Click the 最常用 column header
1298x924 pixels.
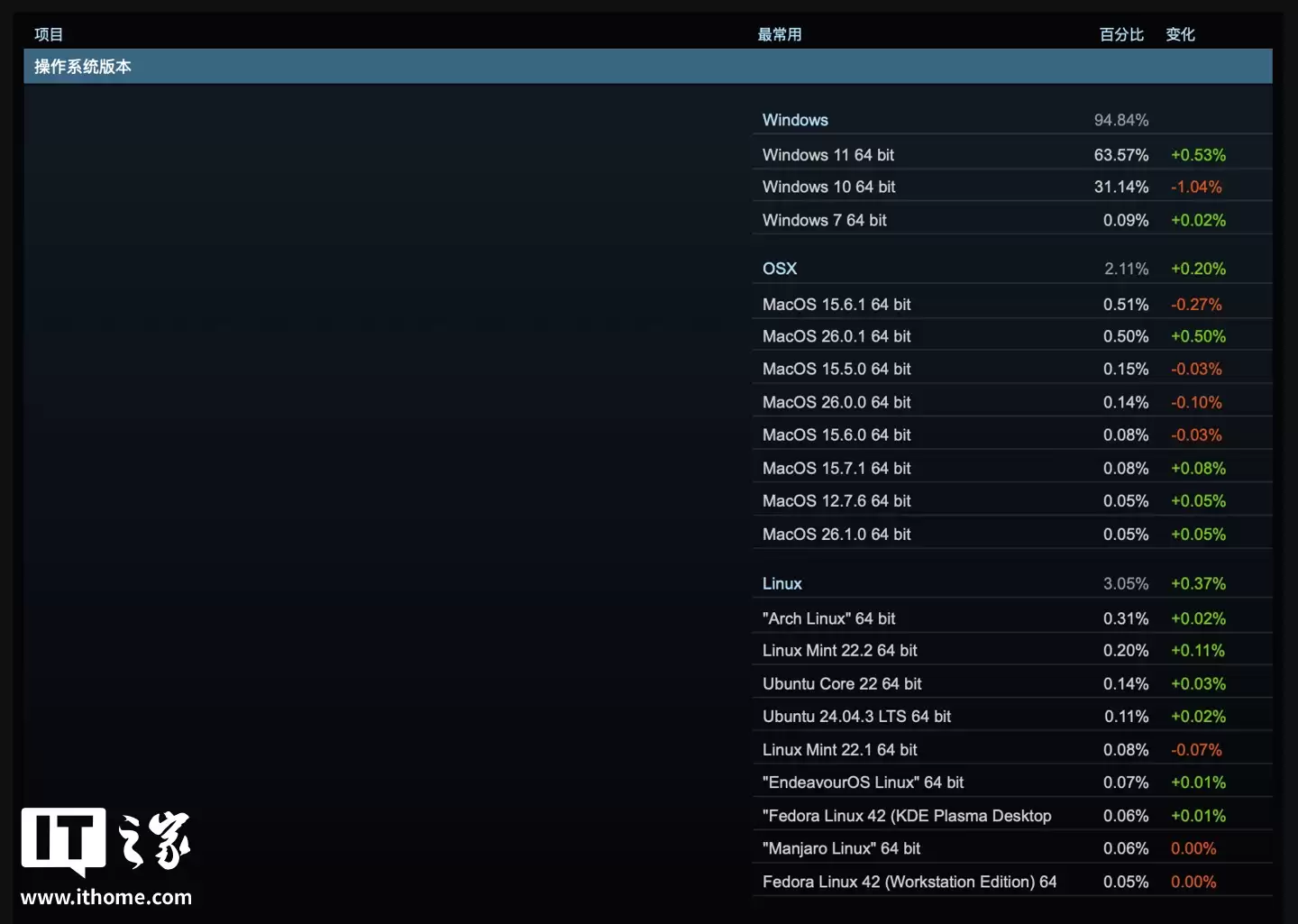pyautogui.click(x=780, y=34)
